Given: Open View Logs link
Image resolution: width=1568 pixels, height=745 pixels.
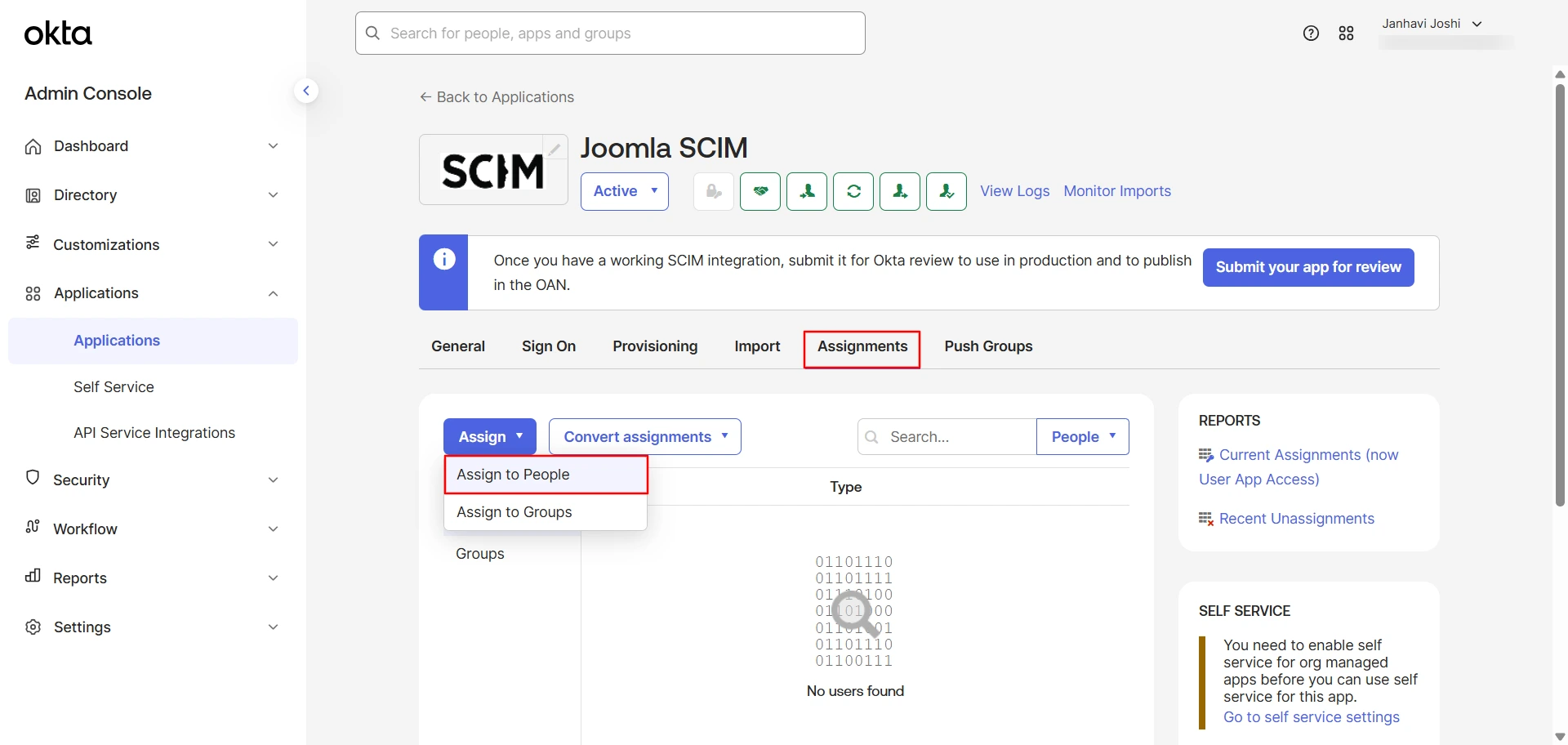Looking at the screenshot, I should point(1015,191).
